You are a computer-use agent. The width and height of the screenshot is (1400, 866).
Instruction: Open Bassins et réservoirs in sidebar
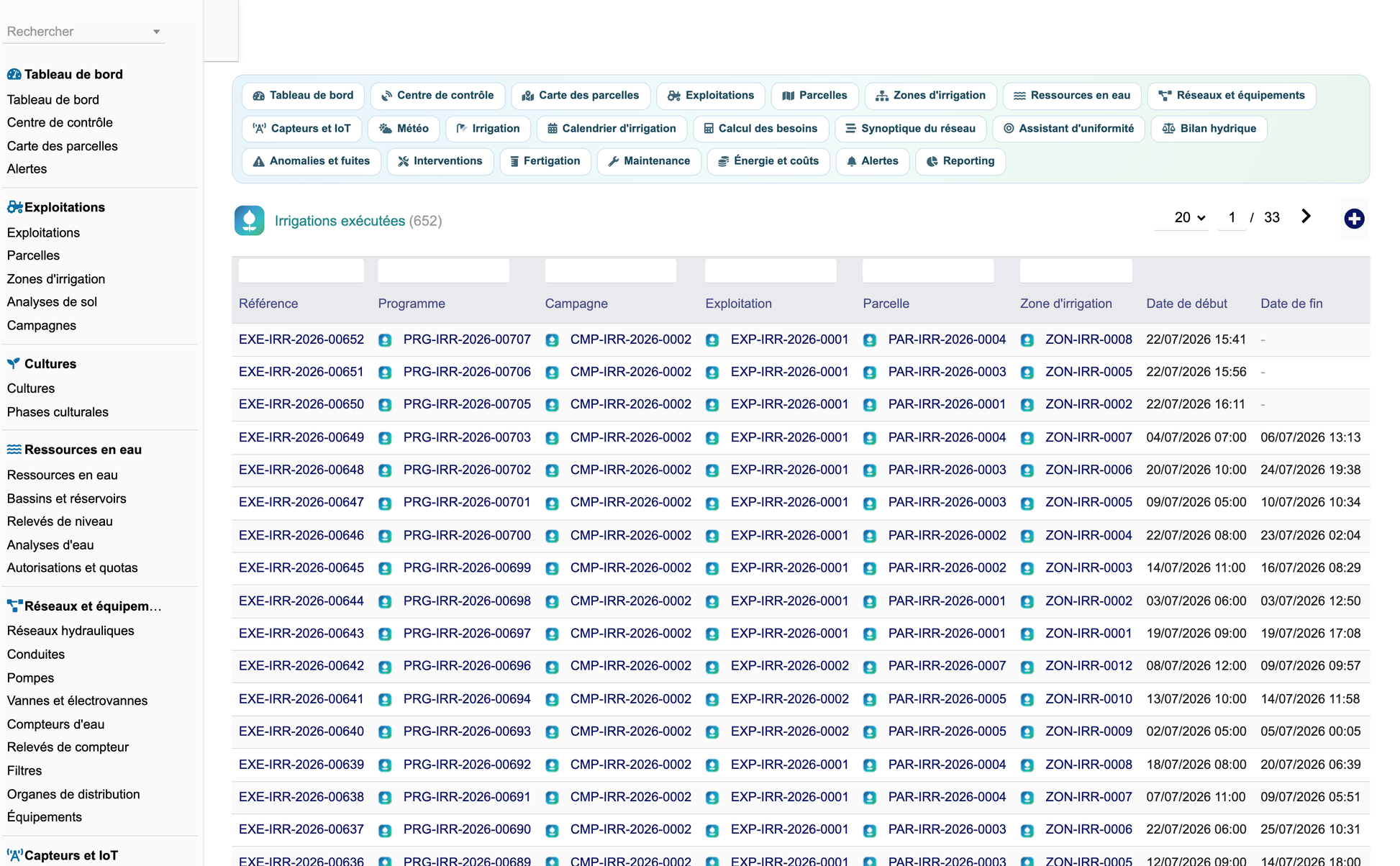click(66, 498)
